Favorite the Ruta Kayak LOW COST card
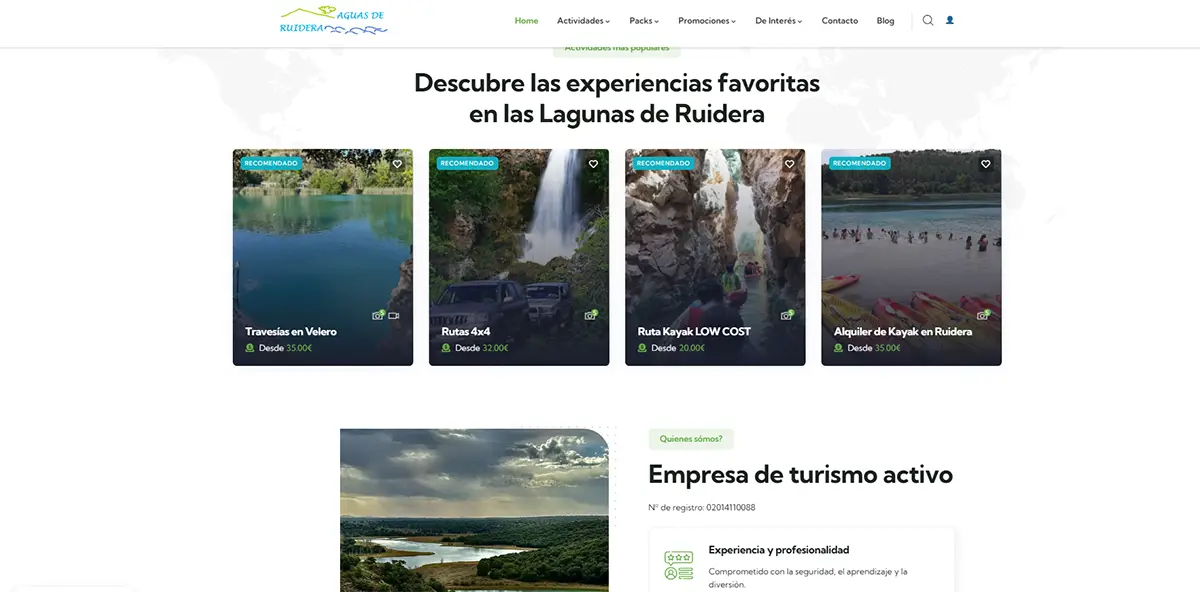1200x592 pixels. tap(789, 164)
